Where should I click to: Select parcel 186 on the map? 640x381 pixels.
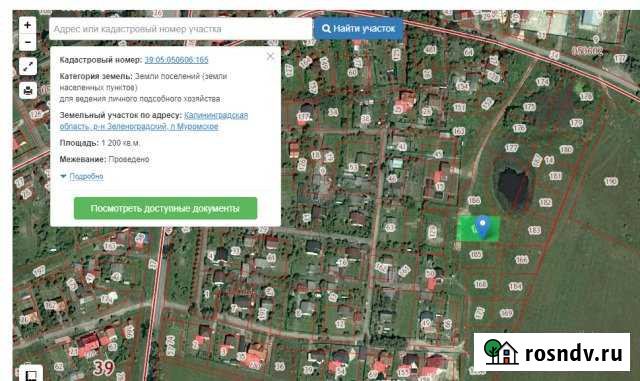tap(474, 201)
